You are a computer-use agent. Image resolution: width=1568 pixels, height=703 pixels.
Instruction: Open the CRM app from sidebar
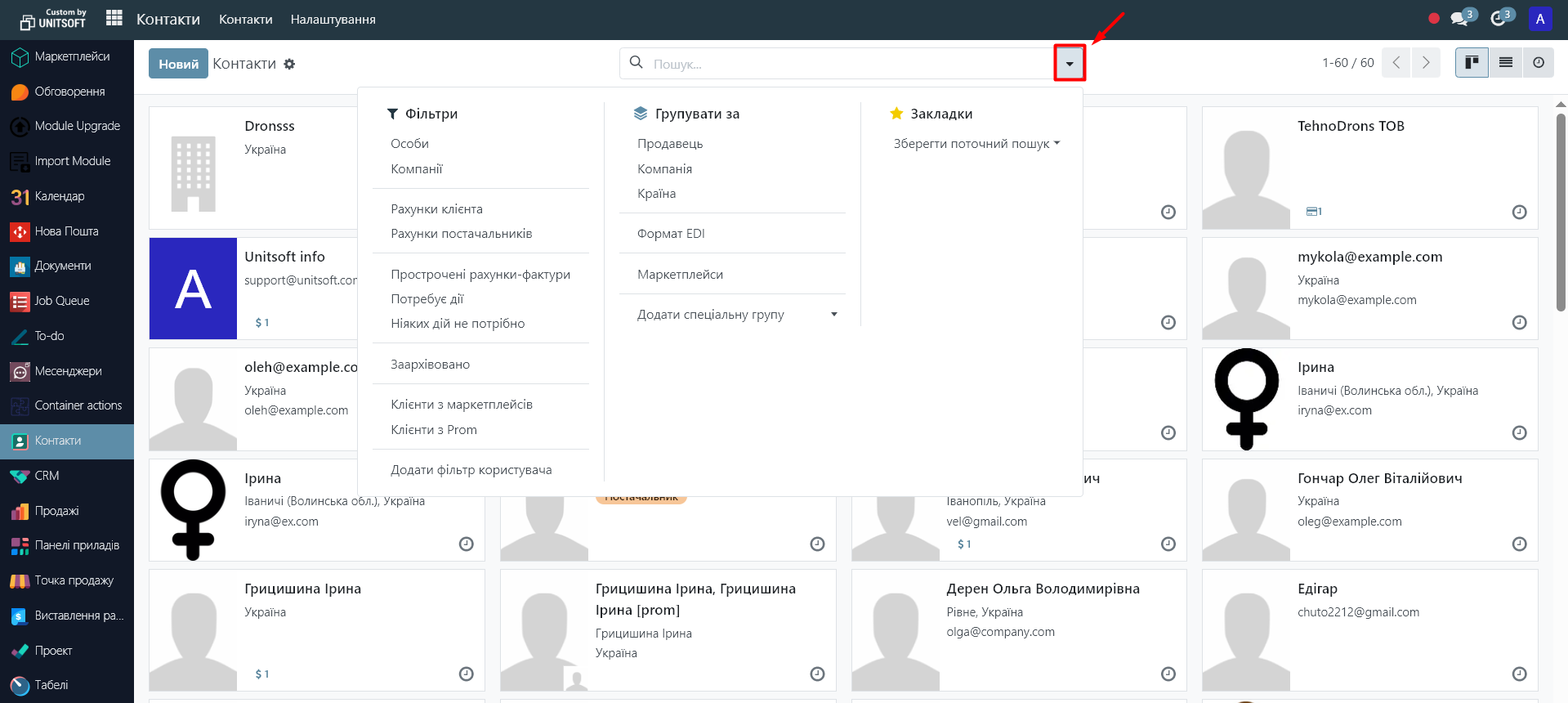tap(47, 476)
